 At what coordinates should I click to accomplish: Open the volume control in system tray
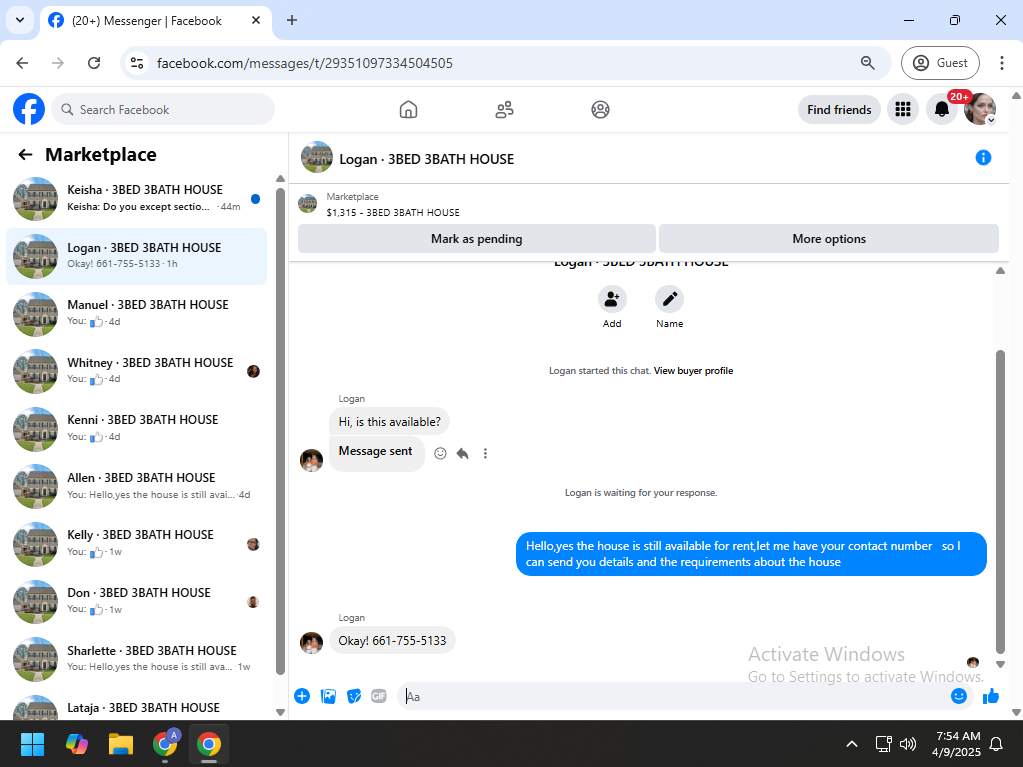point(908,744)
